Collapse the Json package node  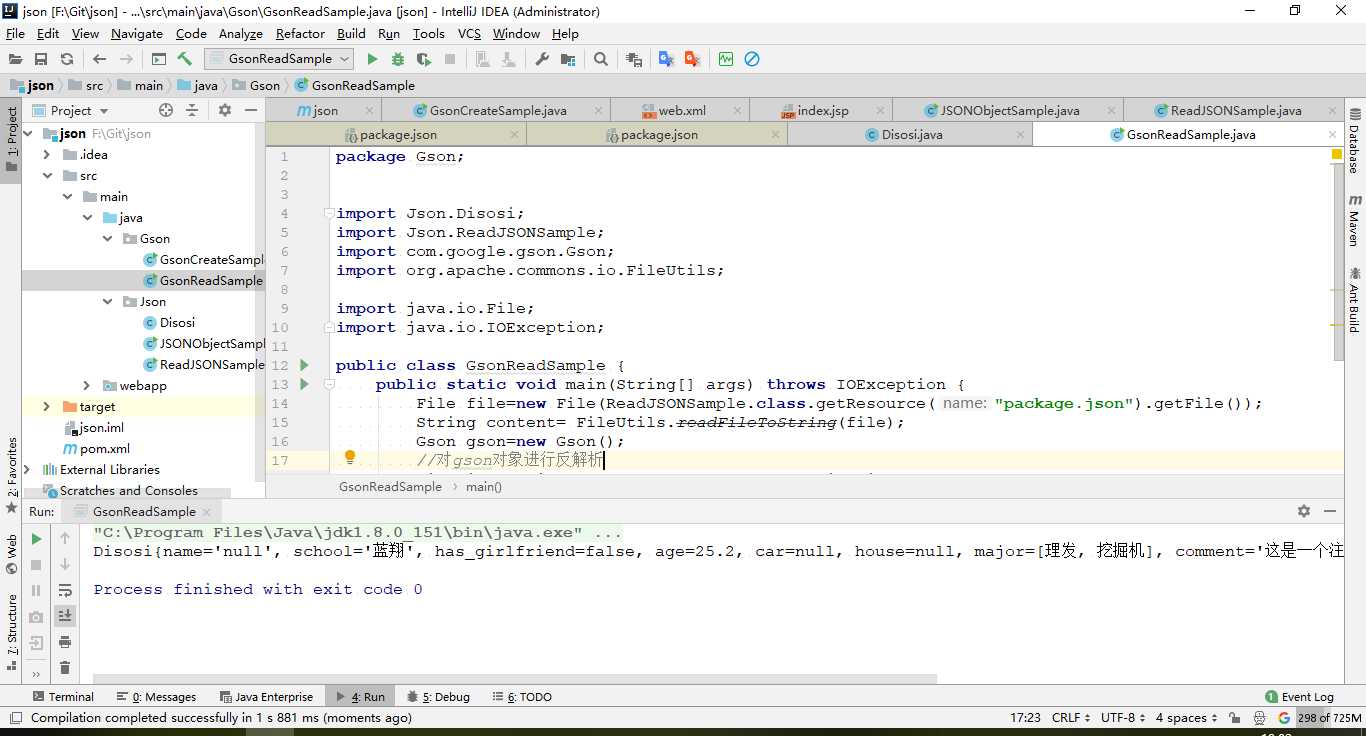click(108, 302)
